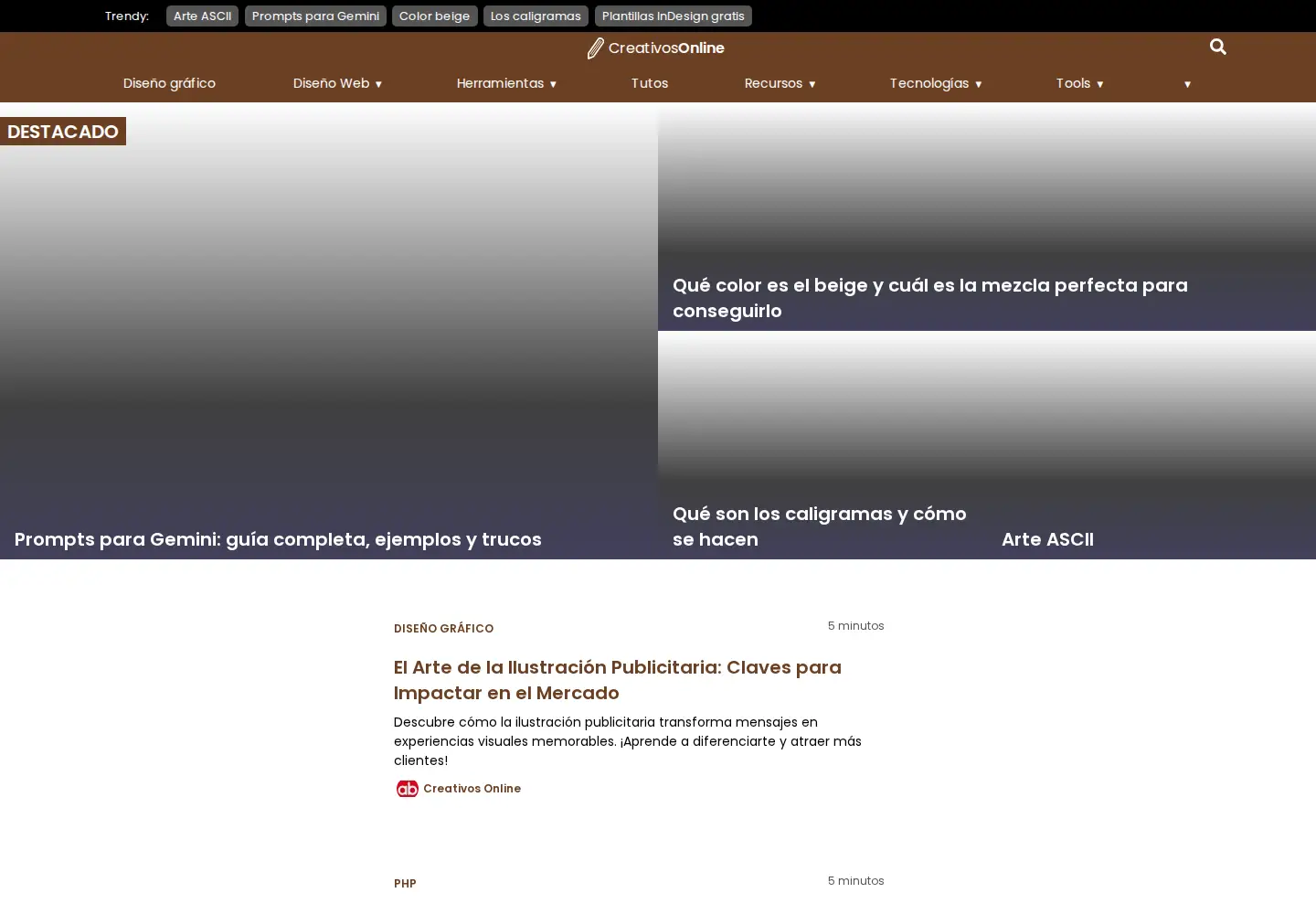Viewport: 1316px width, 914px height.
Task: Expand the Diseño Web dropdown arrow
Action: tap(378, 84)
